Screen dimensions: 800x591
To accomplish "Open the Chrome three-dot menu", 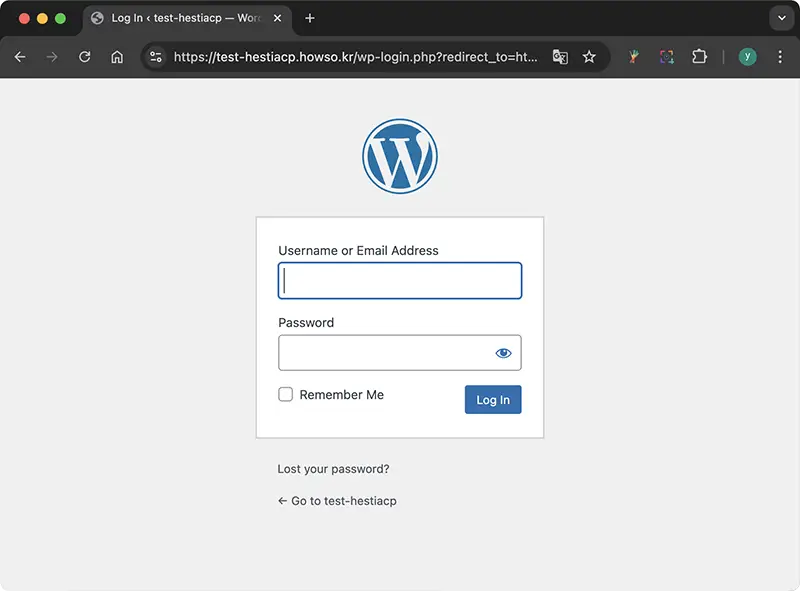I will [780, 57].
